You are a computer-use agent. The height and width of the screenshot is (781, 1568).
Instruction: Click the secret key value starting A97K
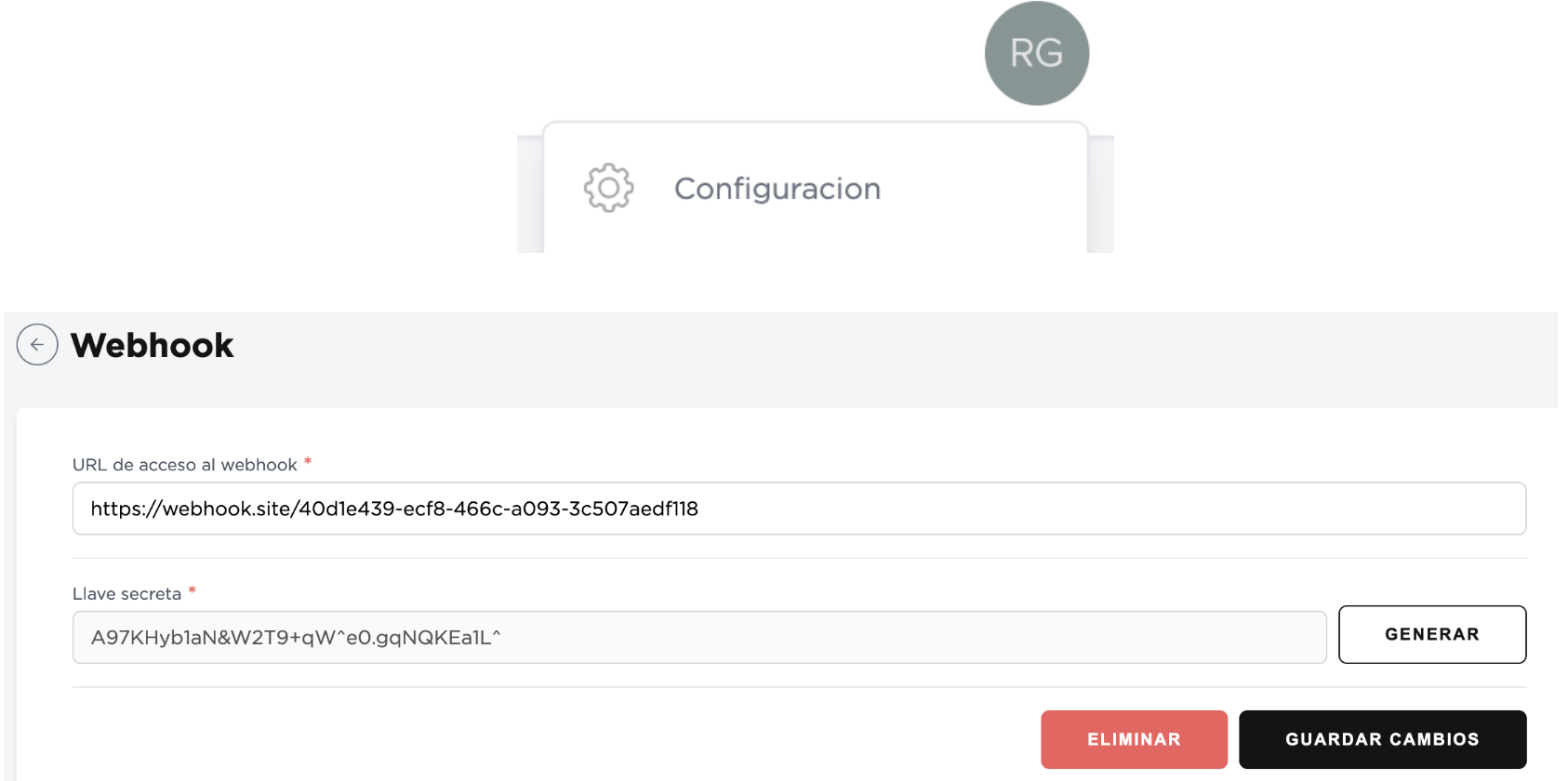[x=295, y=638]
